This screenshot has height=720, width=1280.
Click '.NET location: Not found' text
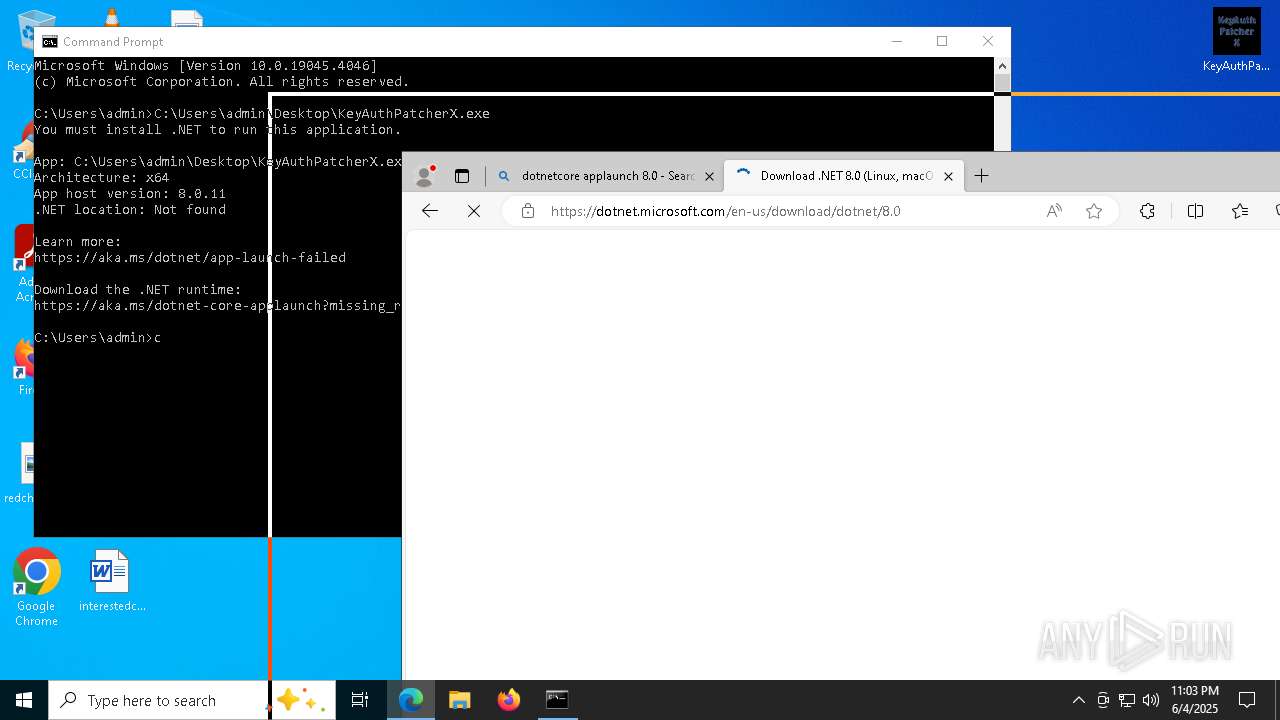(130, 210)
